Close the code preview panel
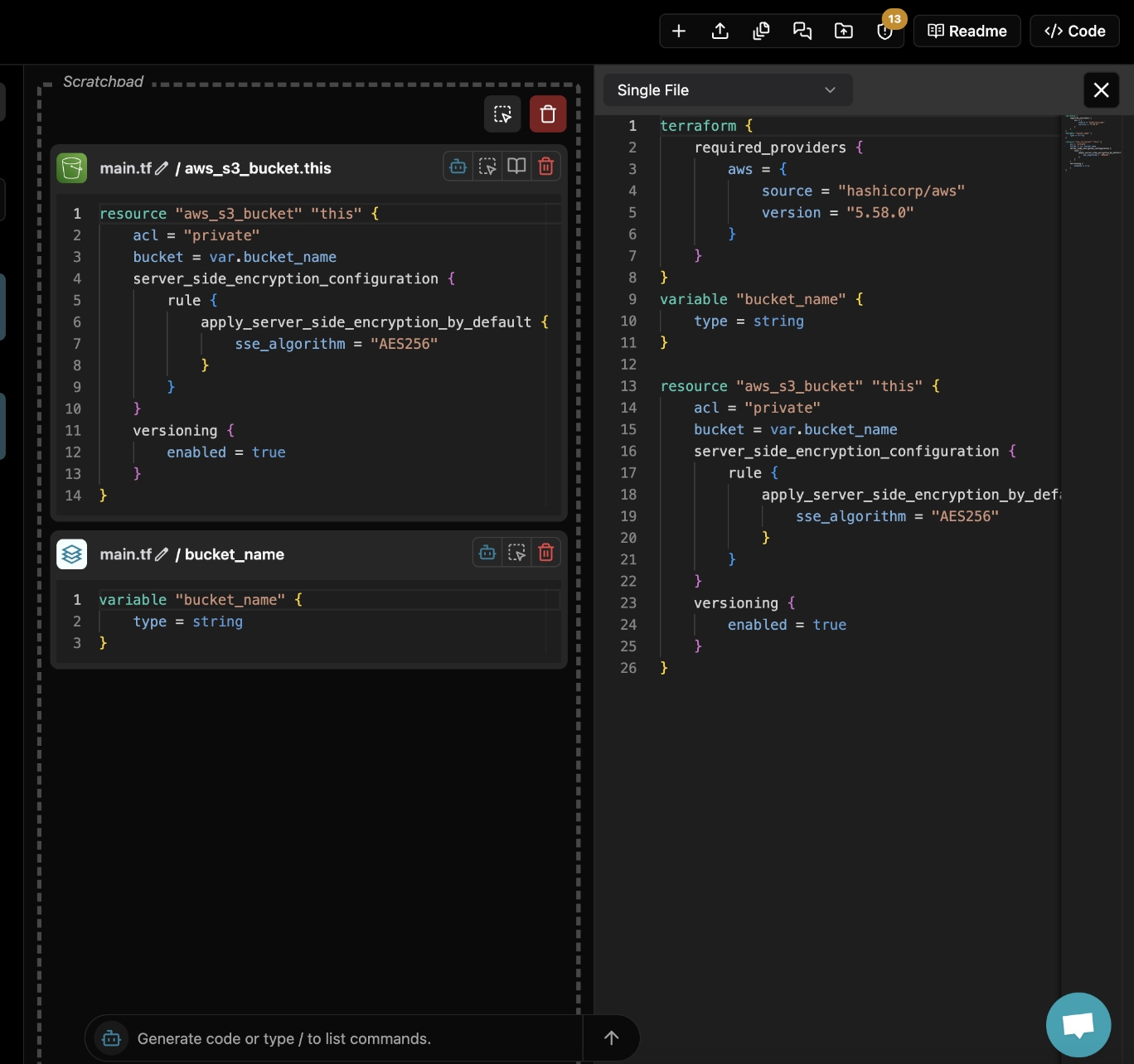Image resolution: width=1134 pixels, height=1064 pixels. 1101,90
